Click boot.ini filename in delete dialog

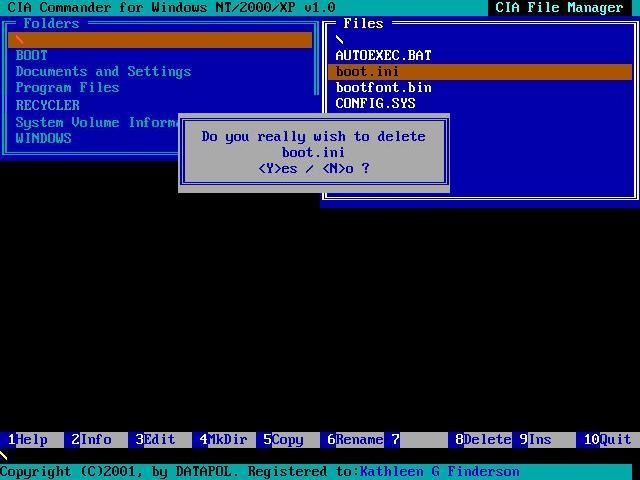click(313, 153)
